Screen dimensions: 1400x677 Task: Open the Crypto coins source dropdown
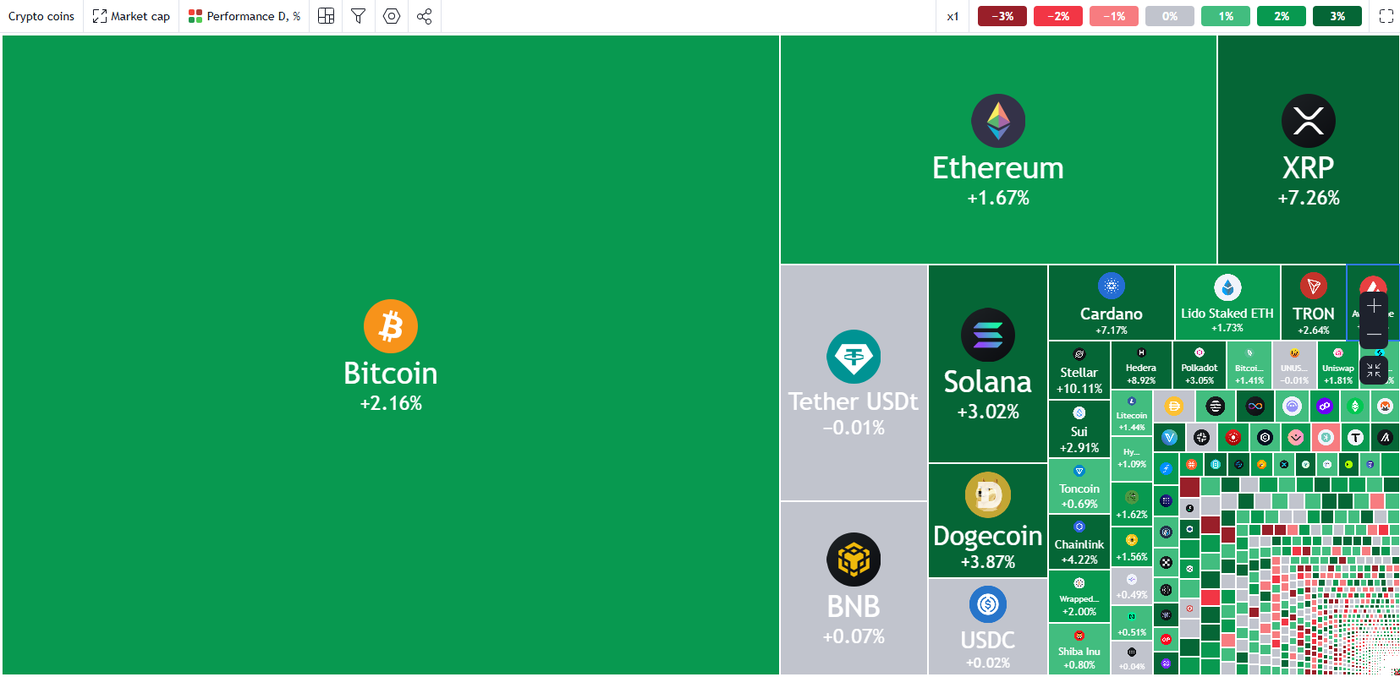point(41,16)
